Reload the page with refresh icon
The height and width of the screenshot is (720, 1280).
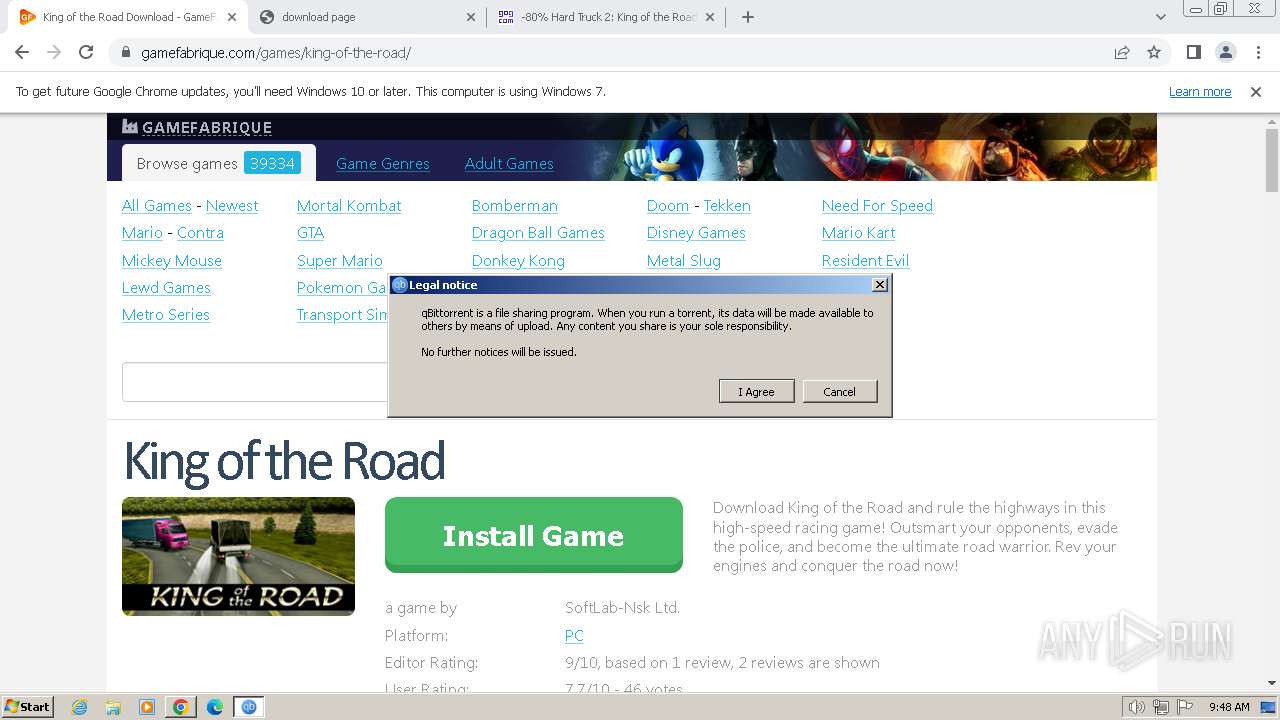pyautogui.click(x=86, y=52)
